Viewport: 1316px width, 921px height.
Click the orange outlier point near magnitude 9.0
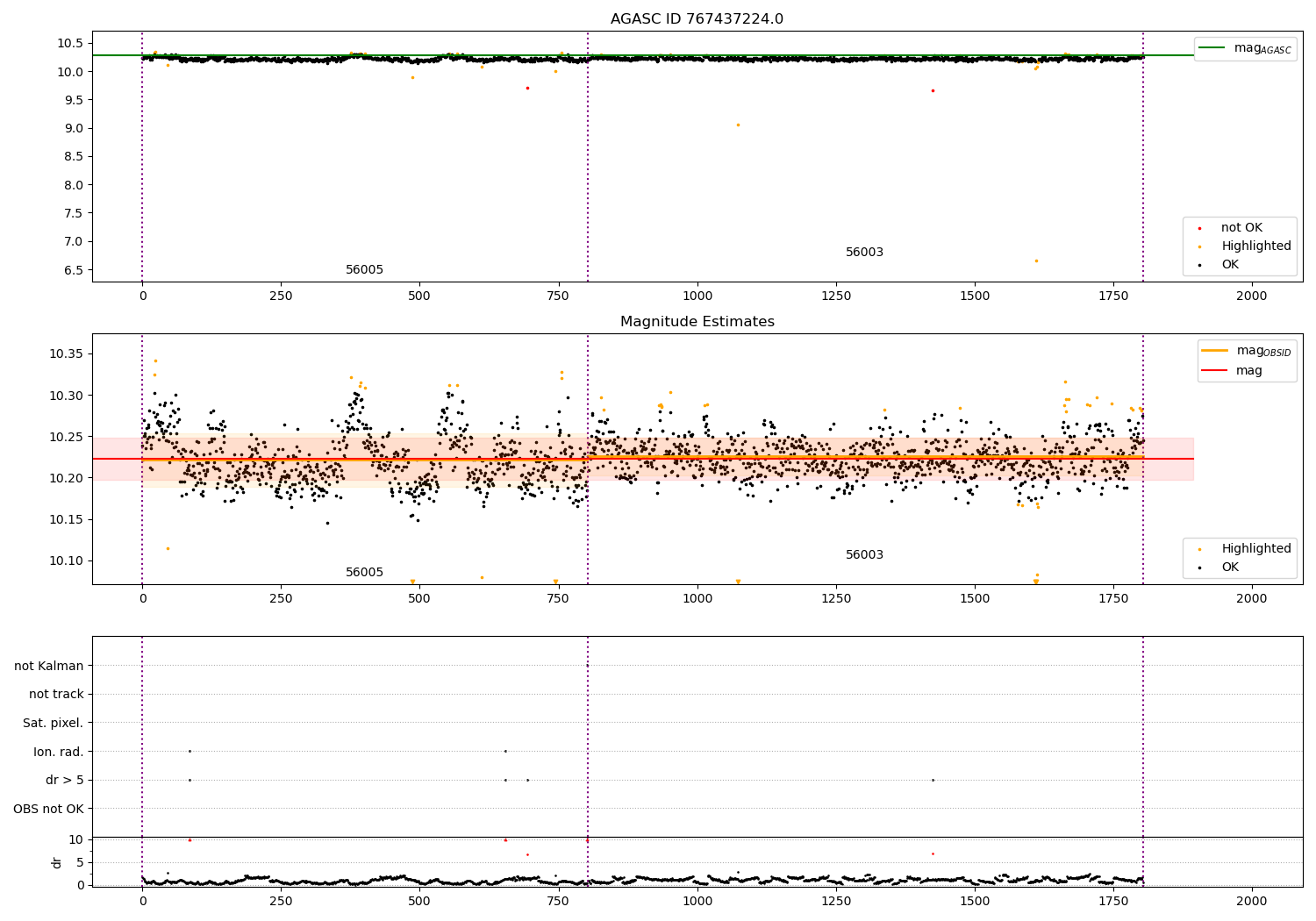pos(738,125)
